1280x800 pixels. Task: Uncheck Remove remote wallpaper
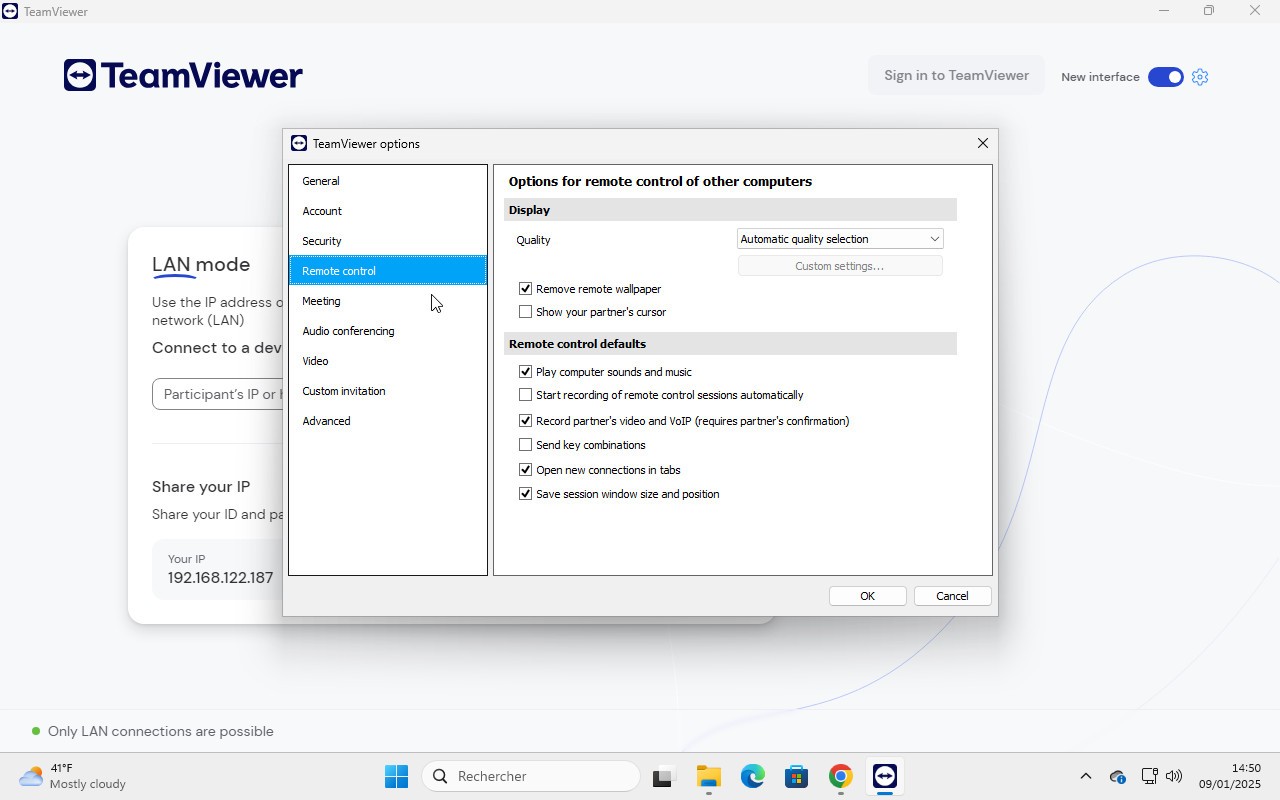(x=526, y=289)
